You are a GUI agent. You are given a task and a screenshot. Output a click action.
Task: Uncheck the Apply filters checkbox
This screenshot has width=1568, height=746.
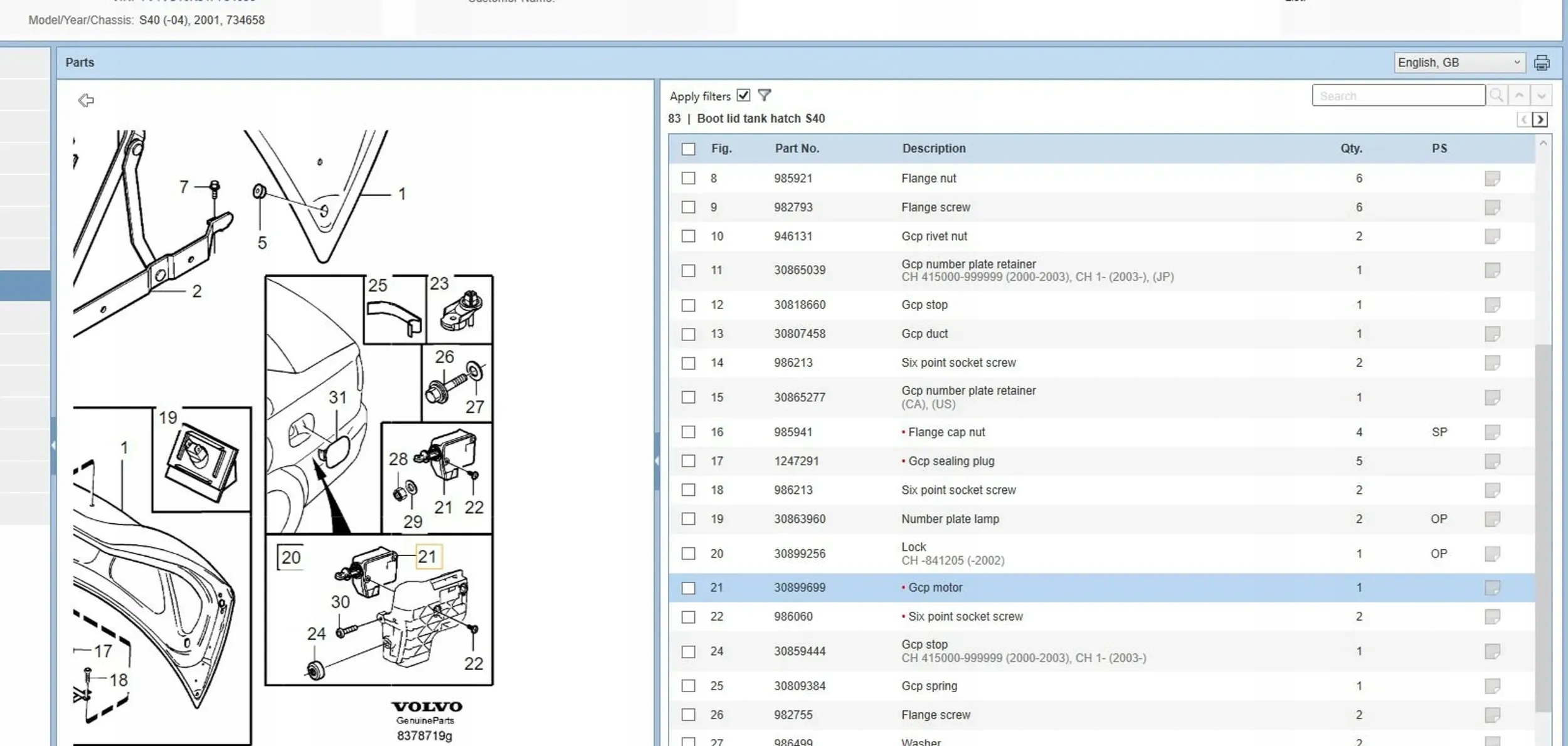743,95
